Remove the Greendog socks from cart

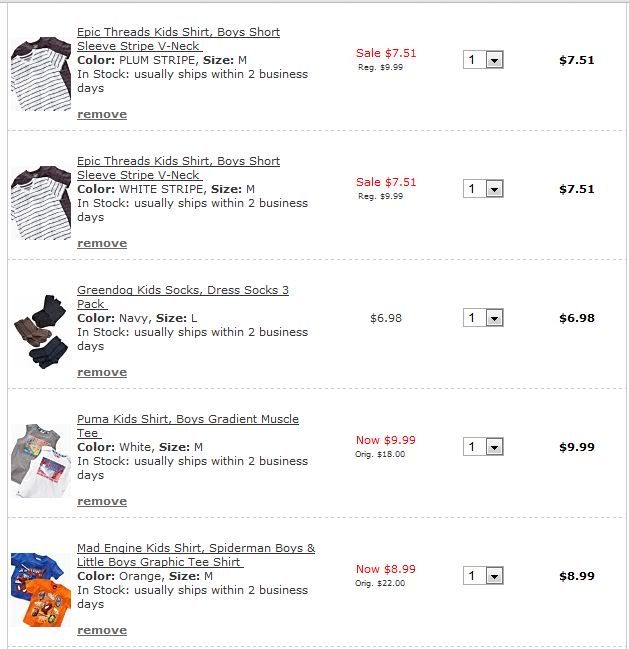102,372
